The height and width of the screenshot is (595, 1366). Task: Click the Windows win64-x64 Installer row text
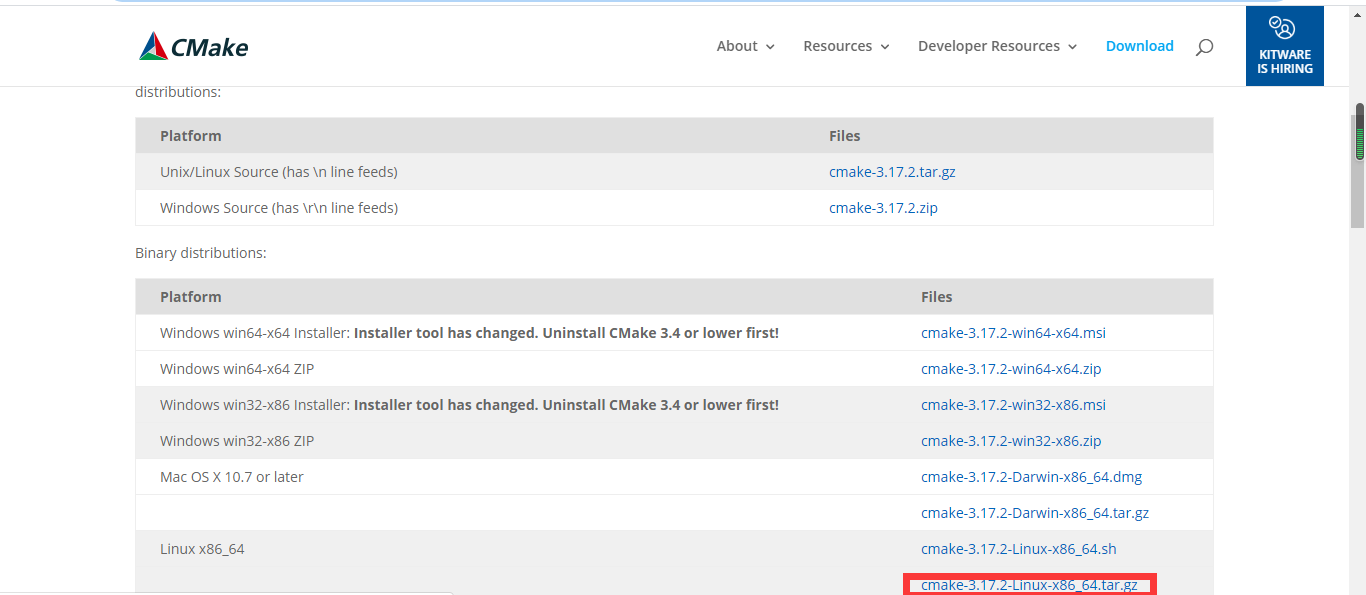(x=469, y=333)
